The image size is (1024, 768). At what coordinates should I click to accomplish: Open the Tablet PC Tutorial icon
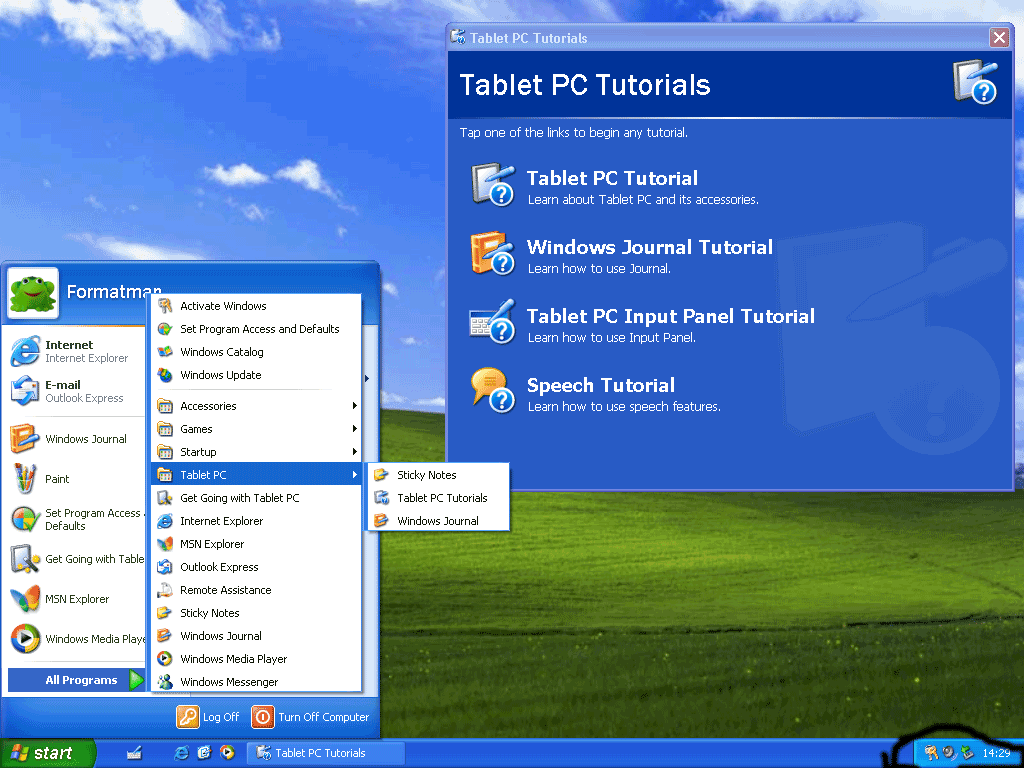pyautogui.click(x=493, y=185)
